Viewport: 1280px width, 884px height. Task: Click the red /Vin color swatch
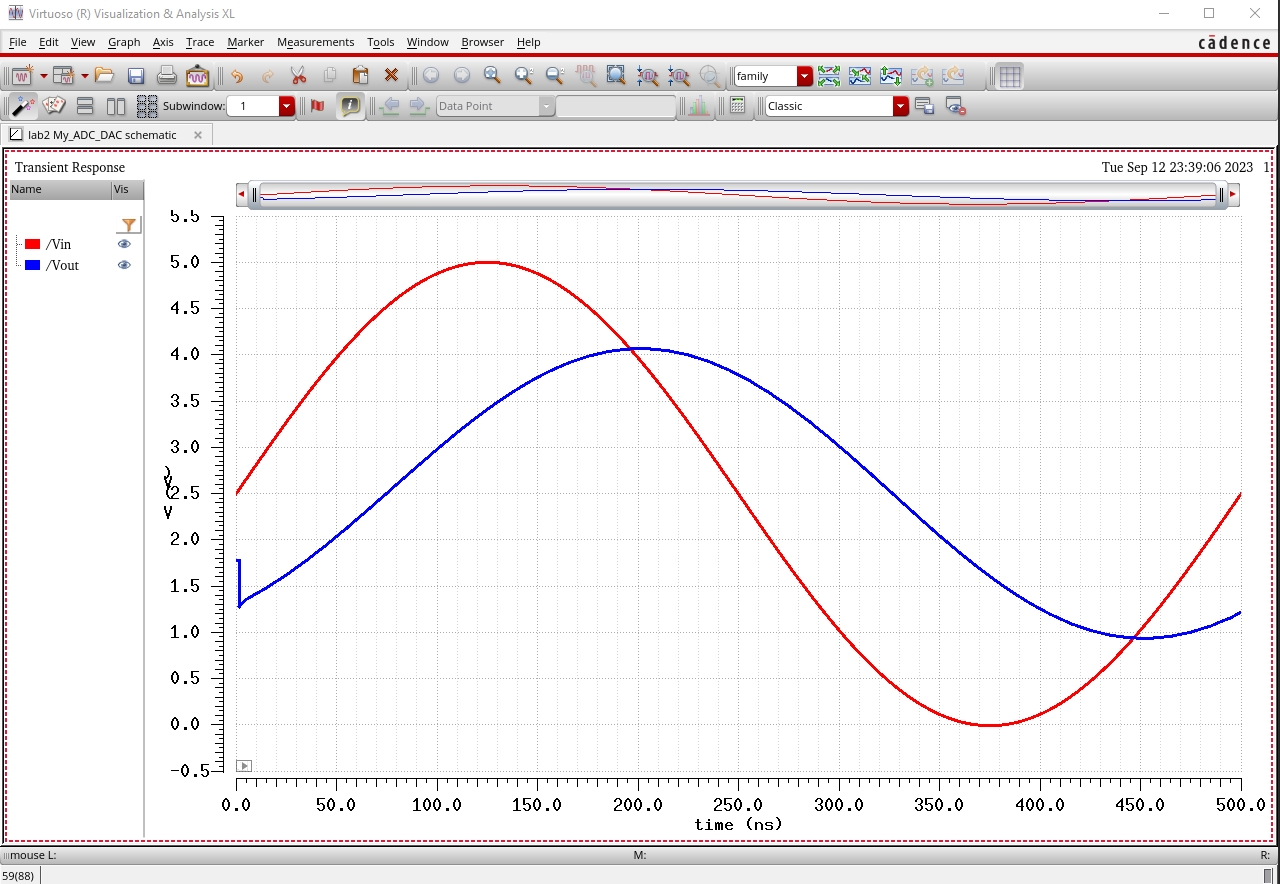tap(32, 244)
